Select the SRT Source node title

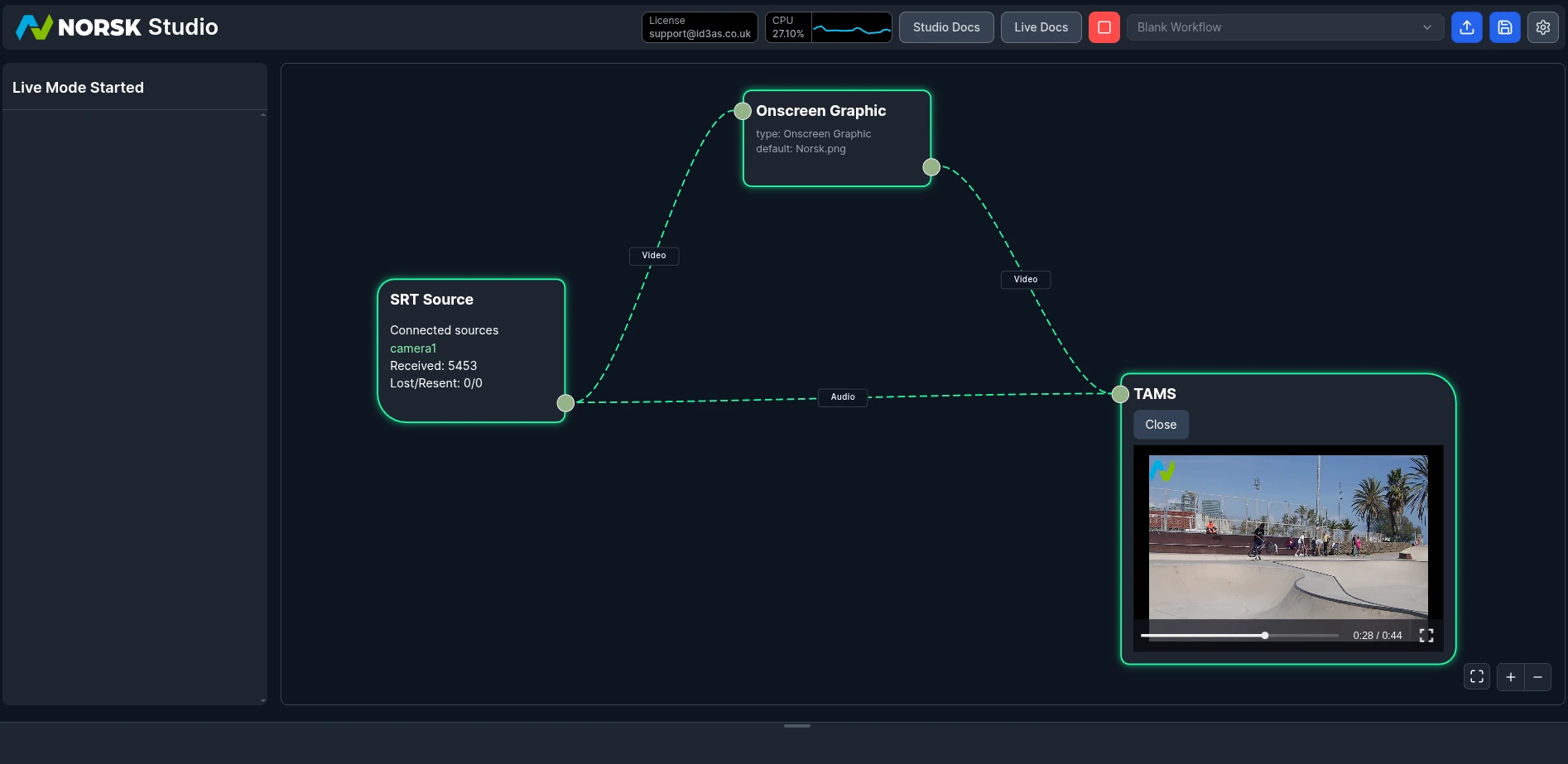coord(432,300)
